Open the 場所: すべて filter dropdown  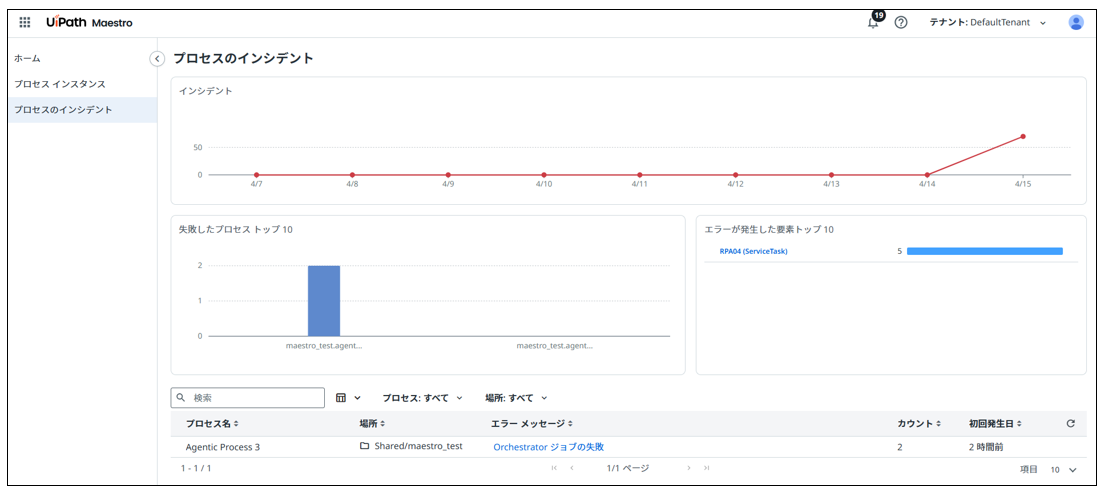pyautogui.click(x=516, y=398)
